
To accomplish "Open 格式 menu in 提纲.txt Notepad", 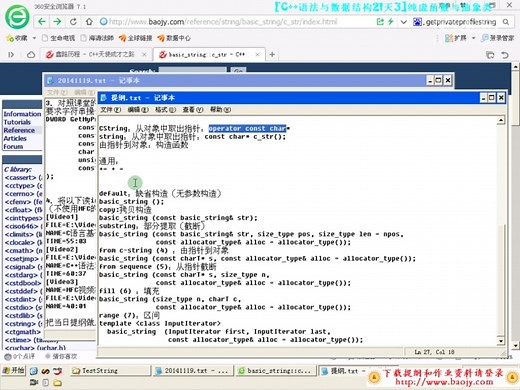I will (165, 110).
